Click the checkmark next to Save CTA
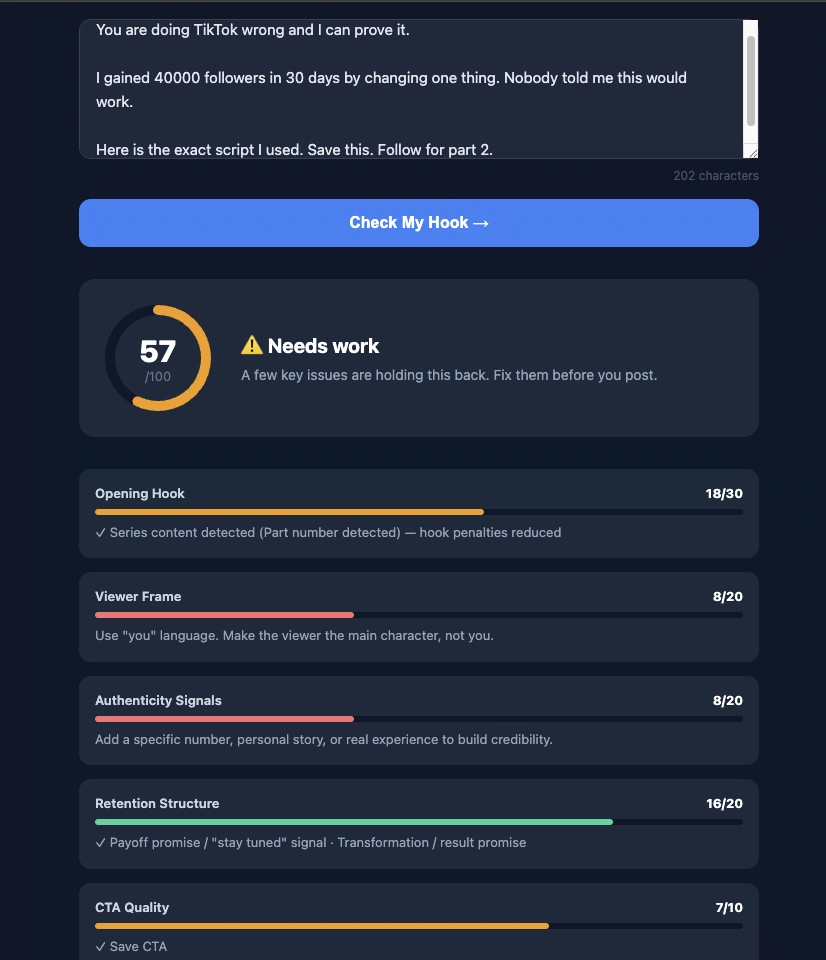Viewport: 826px width, 960px height. point(100,946)
